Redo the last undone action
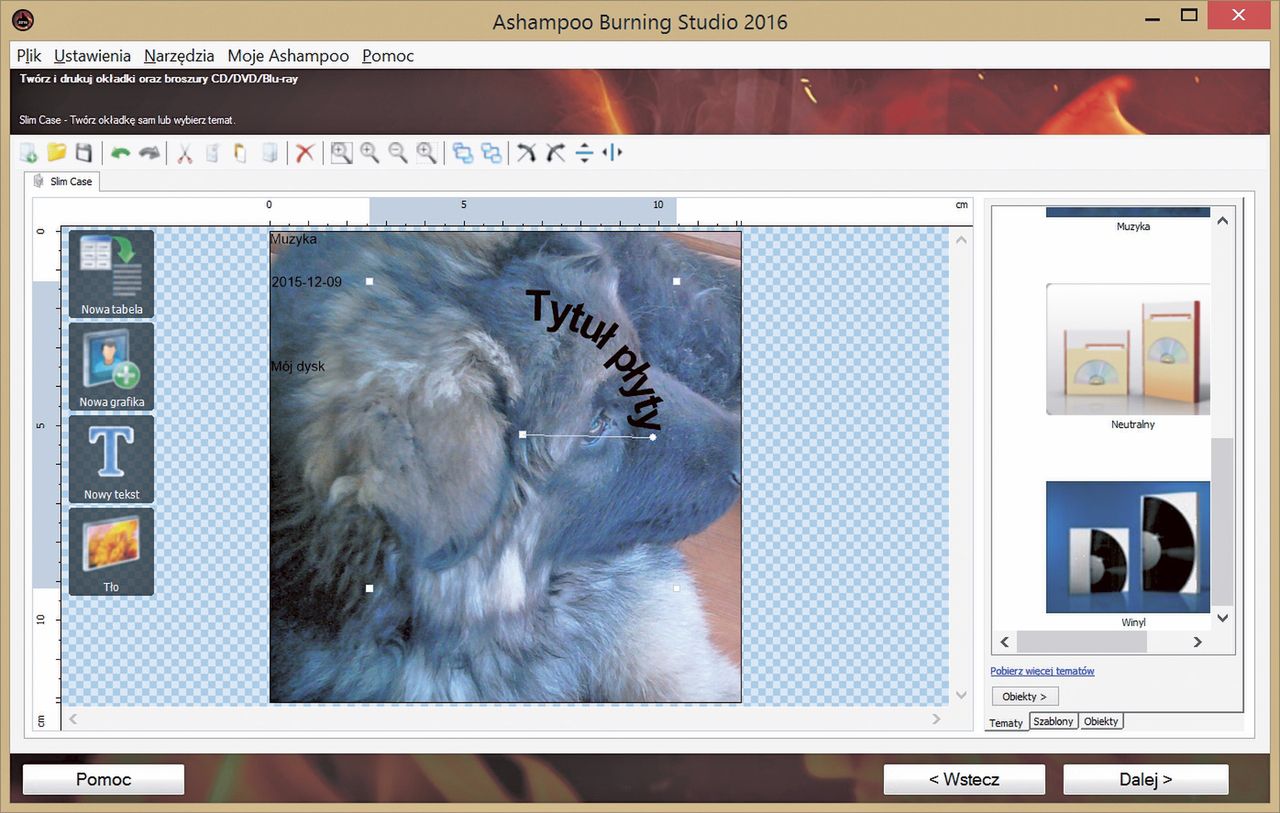 [149, 153]
